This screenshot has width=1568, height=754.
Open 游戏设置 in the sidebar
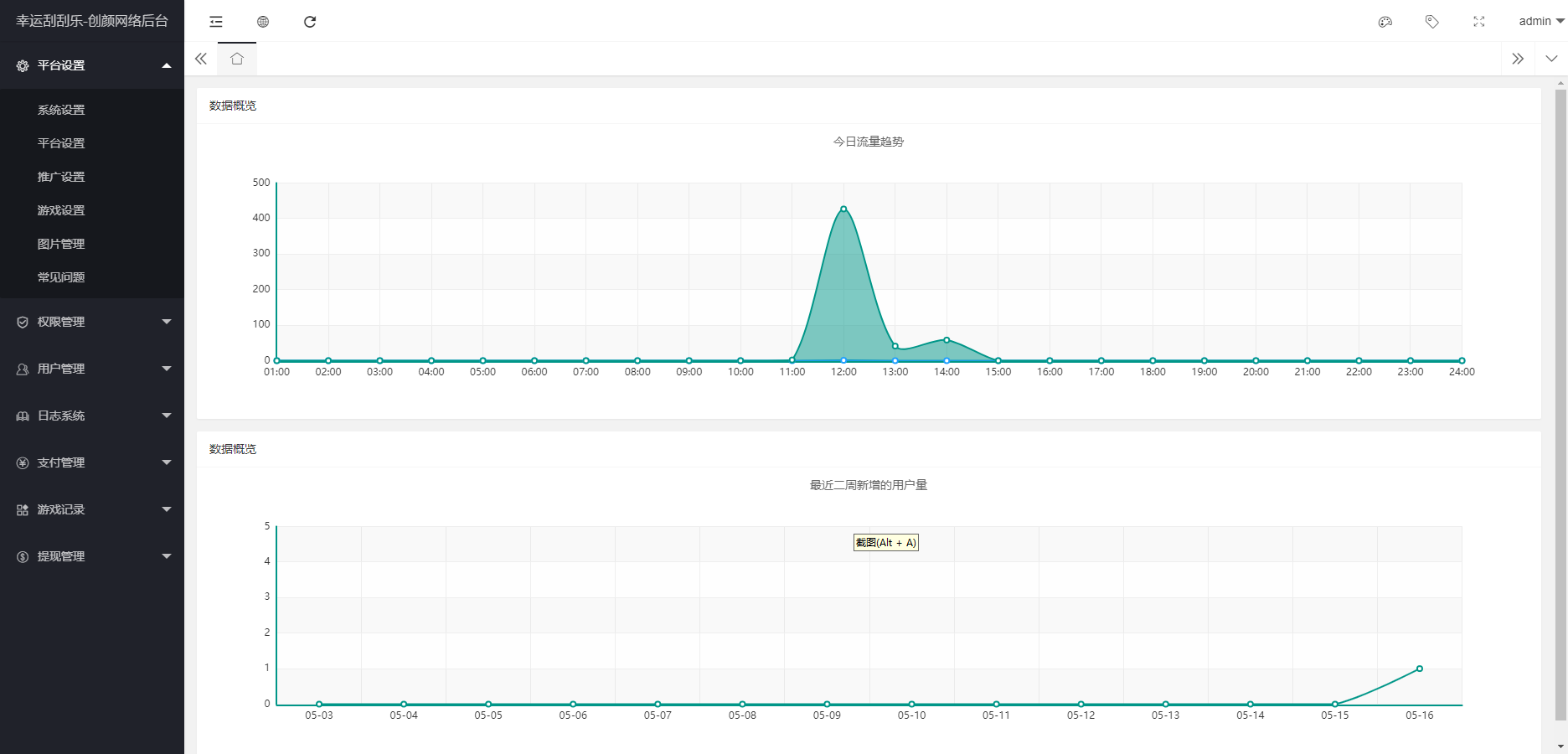61,210
